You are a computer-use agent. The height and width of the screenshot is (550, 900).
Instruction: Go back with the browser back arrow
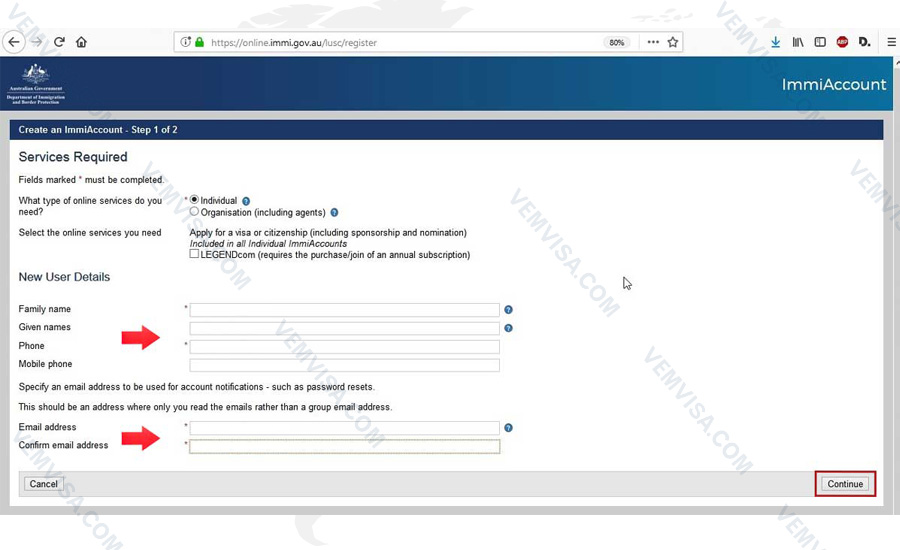tap(14, 42)
